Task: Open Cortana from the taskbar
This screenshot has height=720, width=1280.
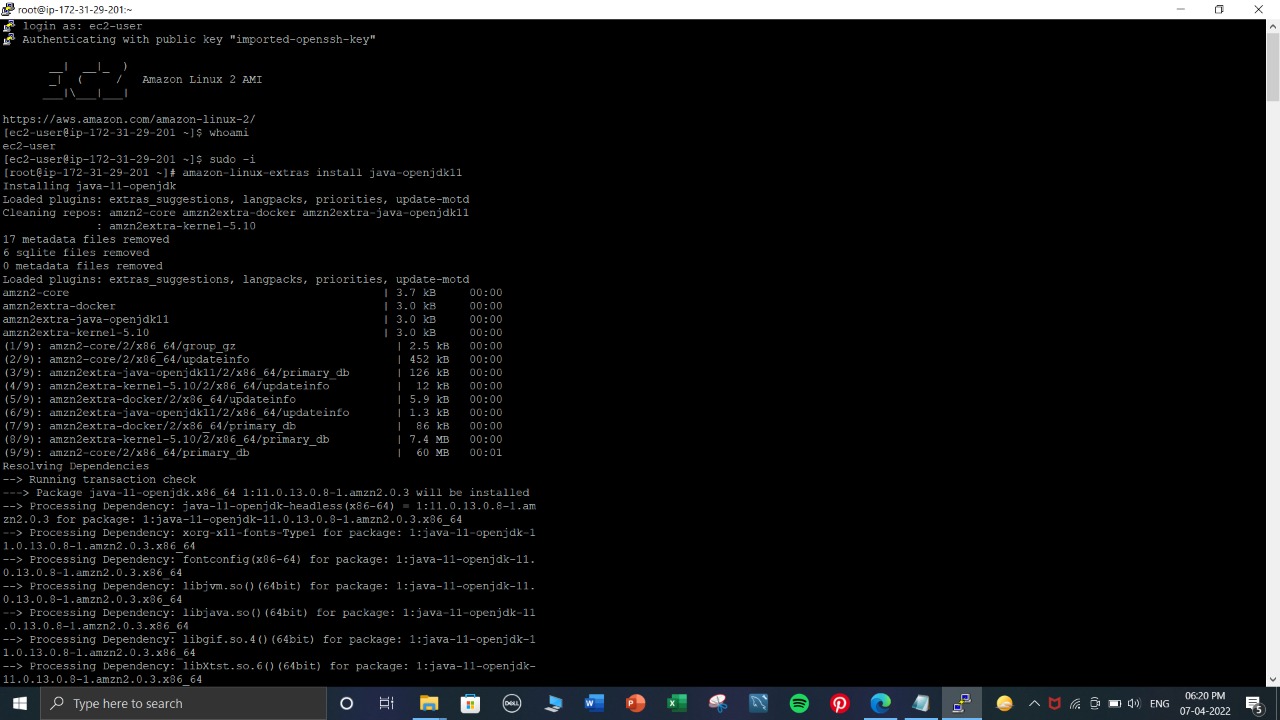Action: click(346, 703)
